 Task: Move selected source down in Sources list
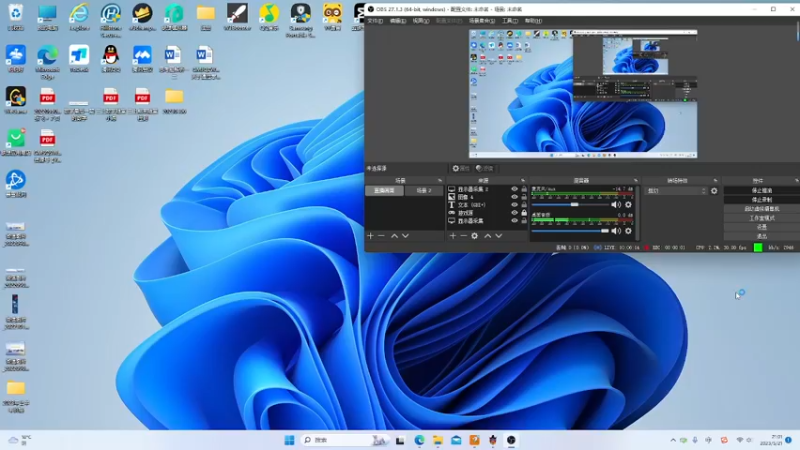click(498, 236)
